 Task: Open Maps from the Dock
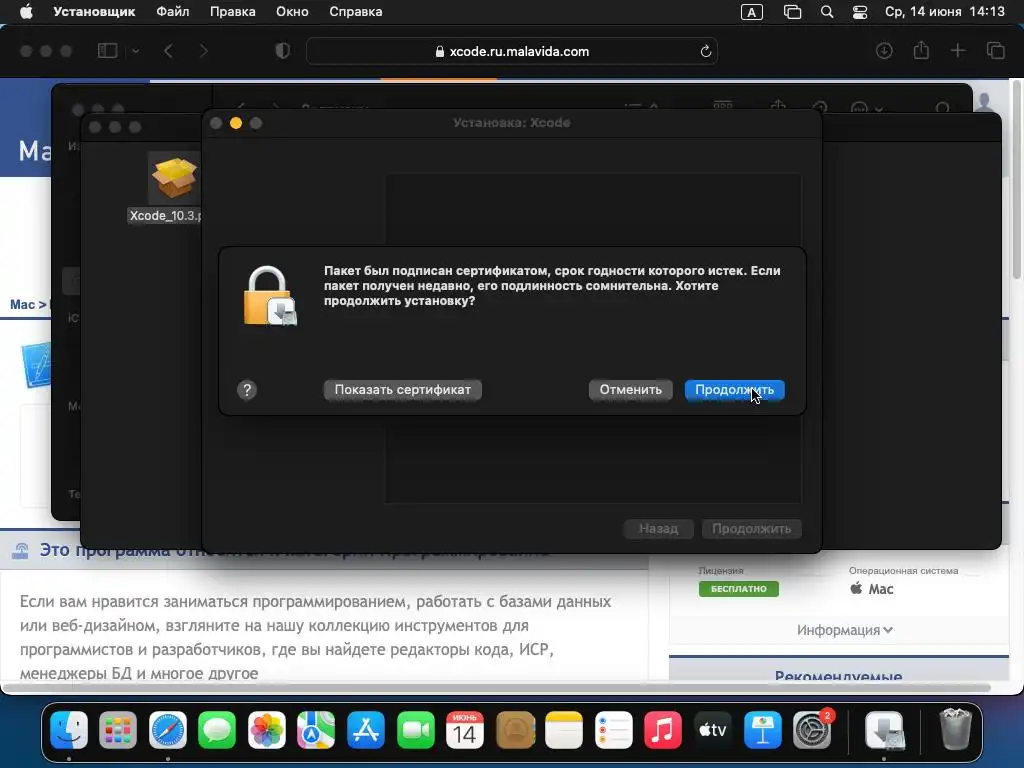click(316, 729)
